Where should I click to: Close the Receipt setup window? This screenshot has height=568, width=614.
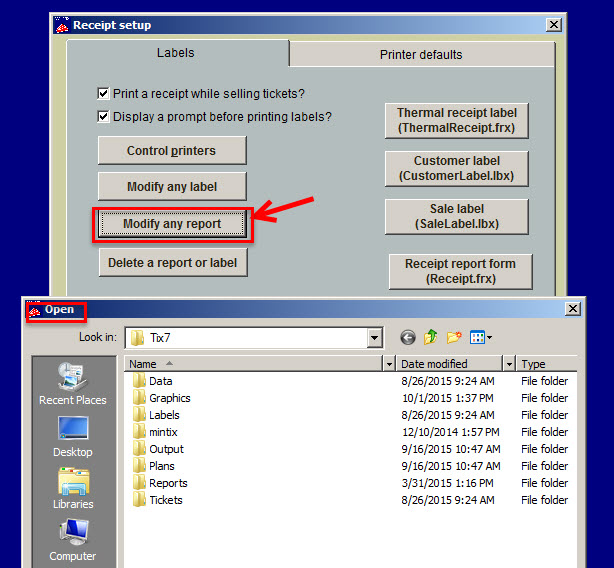click(x=554, y=25)
